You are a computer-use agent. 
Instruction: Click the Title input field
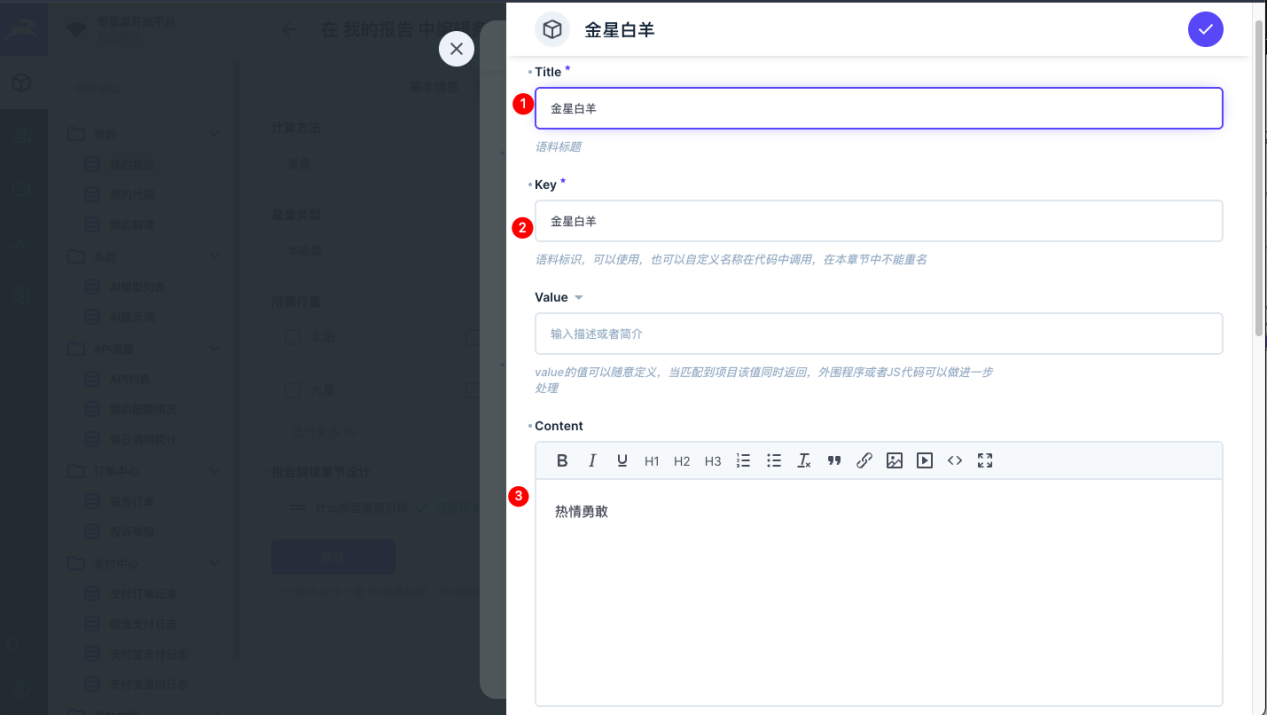pyautogui.click(x=878, y=108)
